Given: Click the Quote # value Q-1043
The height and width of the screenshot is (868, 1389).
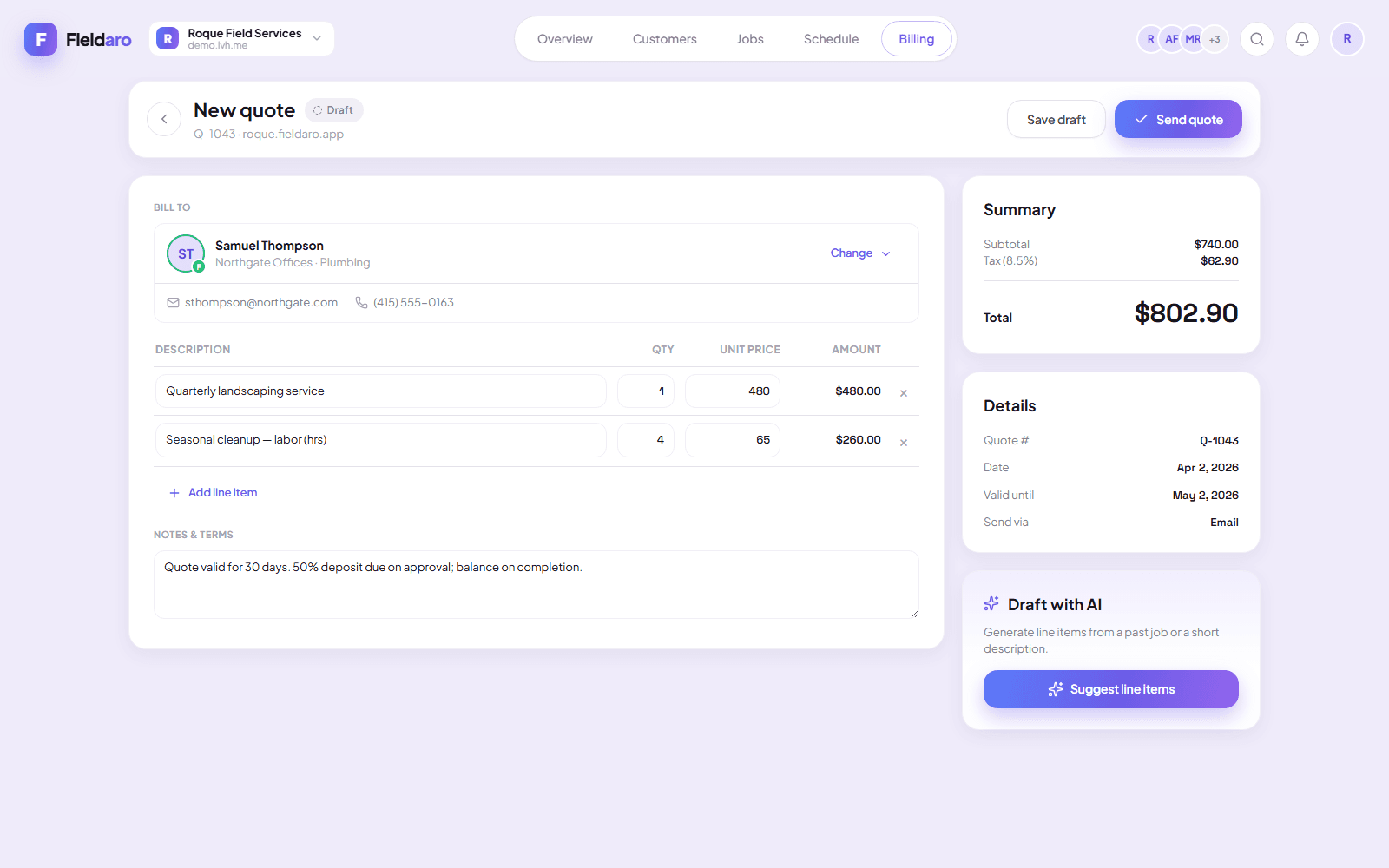Looking at the screenshot, I should point(1219,441).
